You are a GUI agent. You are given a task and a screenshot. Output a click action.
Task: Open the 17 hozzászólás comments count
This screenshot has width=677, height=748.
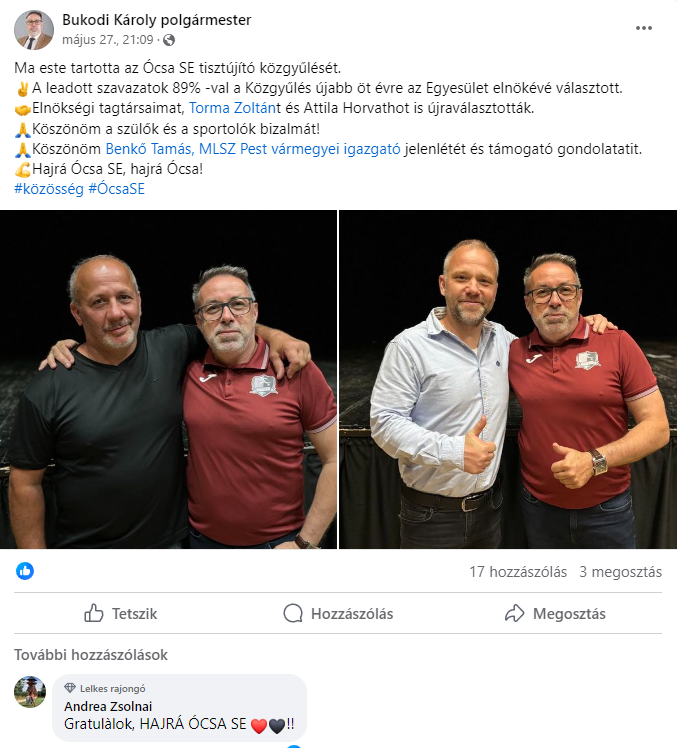point(518,572)
